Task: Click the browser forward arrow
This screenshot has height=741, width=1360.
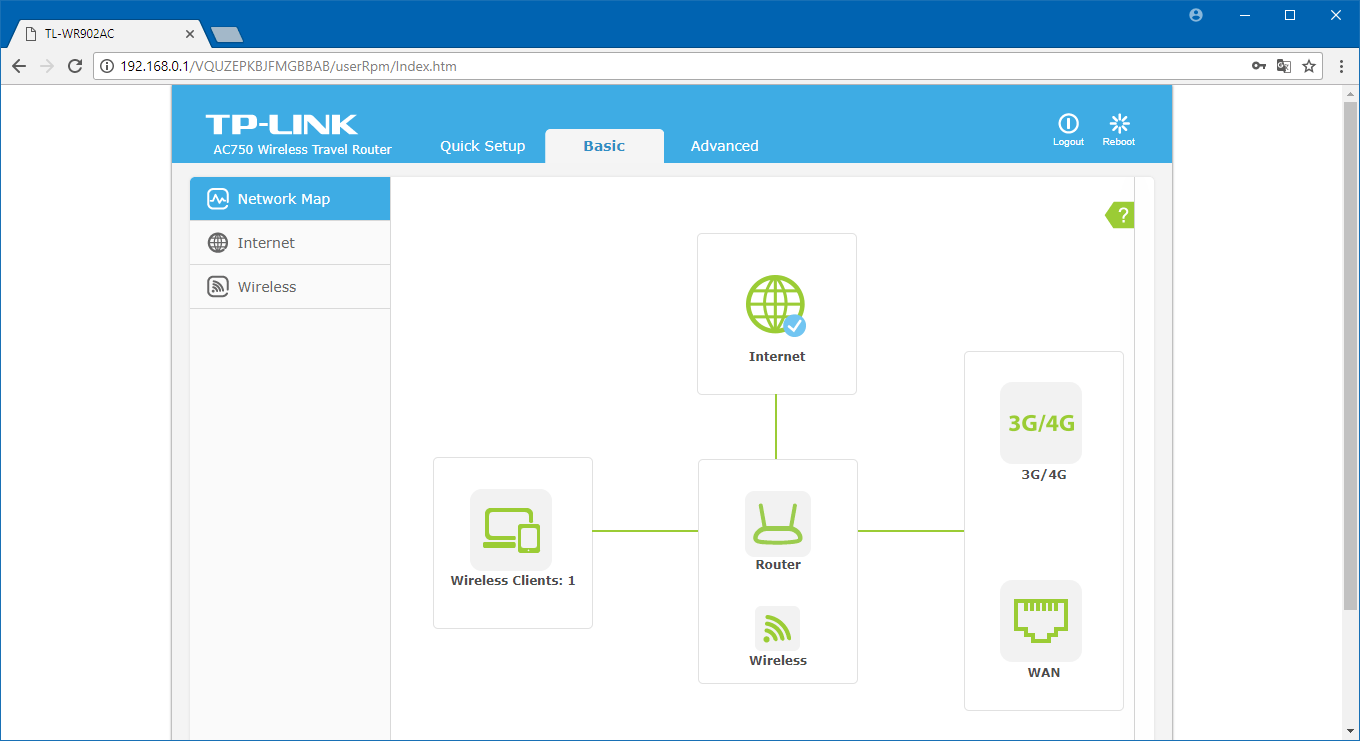Action: pos(47,66)
